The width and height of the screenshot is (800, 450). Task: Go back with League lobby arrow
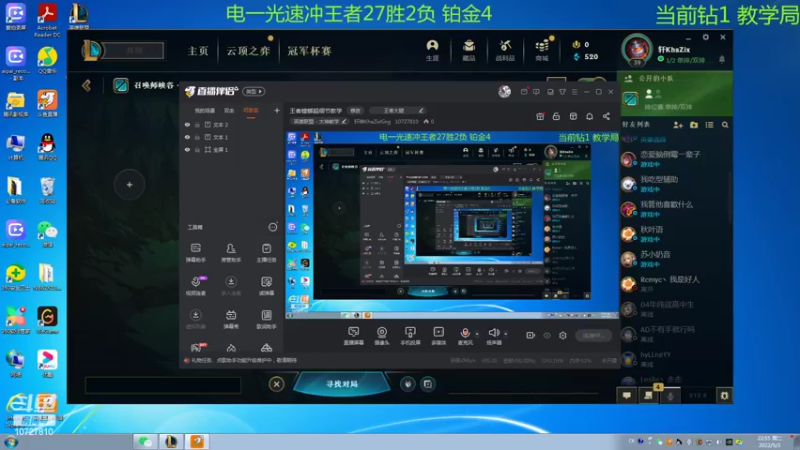pos(86,85)
